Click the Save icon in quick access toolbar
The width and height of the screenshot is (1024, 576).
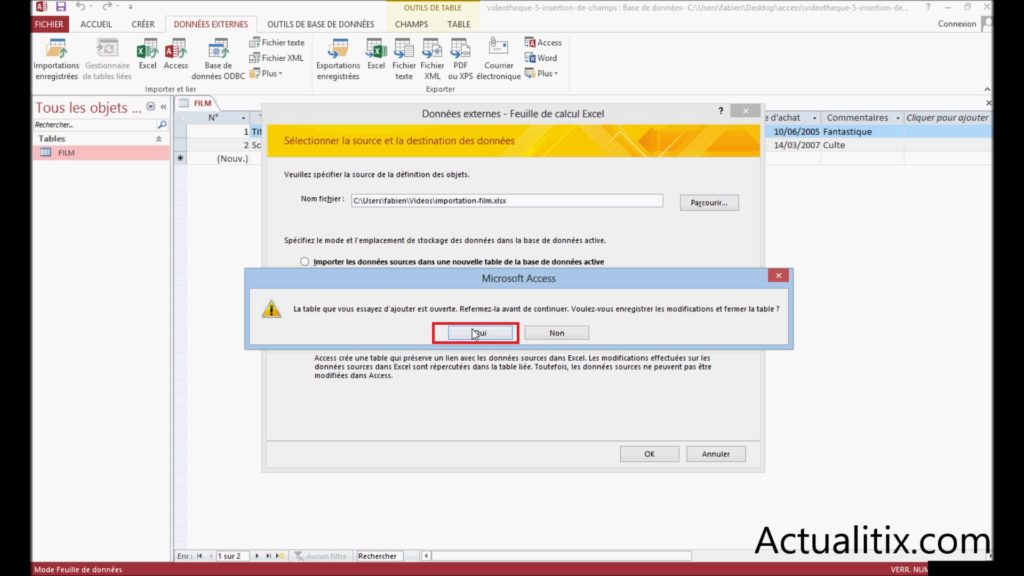click(61, 7)
